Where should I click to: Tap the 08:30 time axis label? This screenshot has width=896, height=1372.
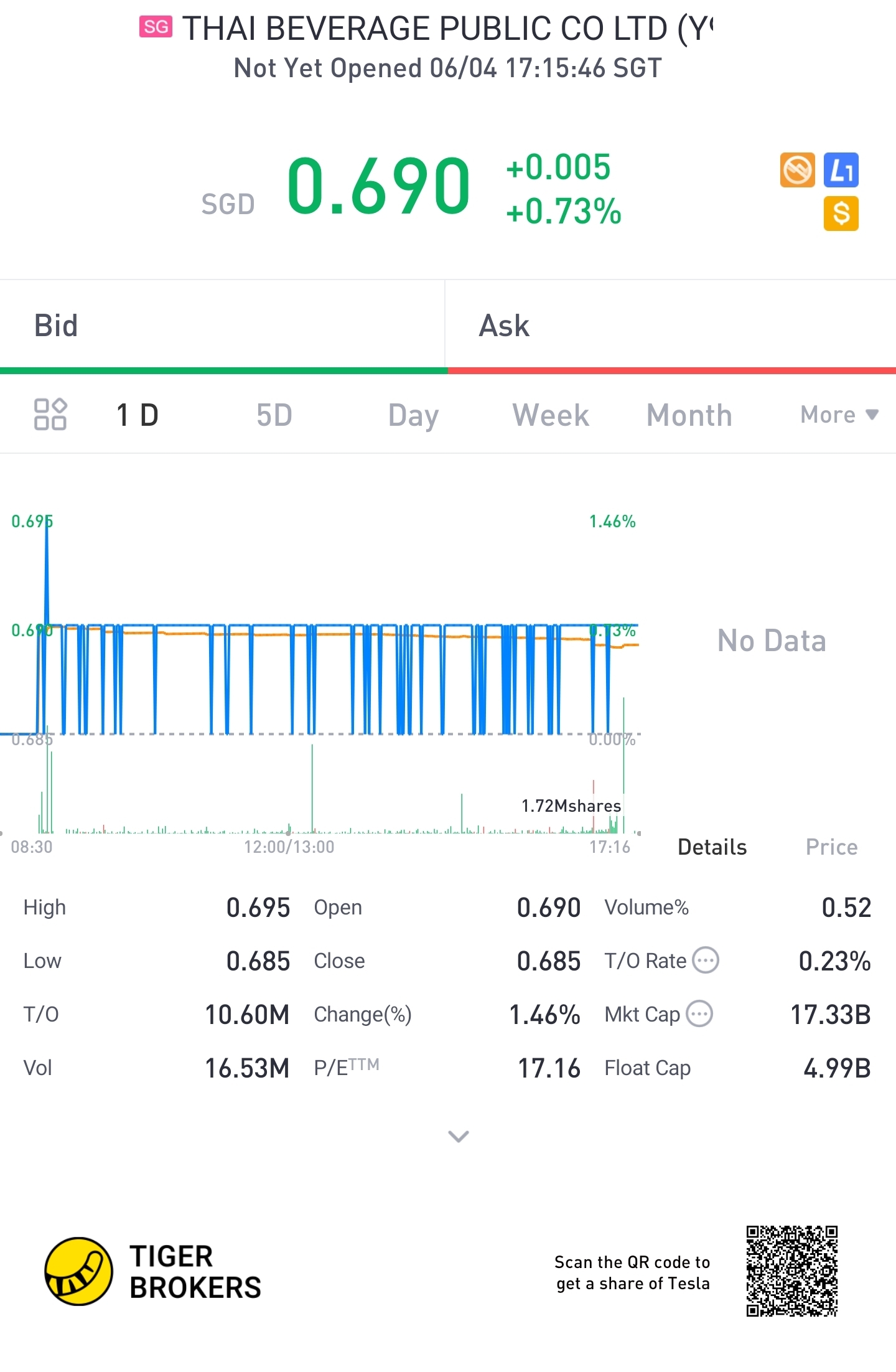click(x=32, y=847)
